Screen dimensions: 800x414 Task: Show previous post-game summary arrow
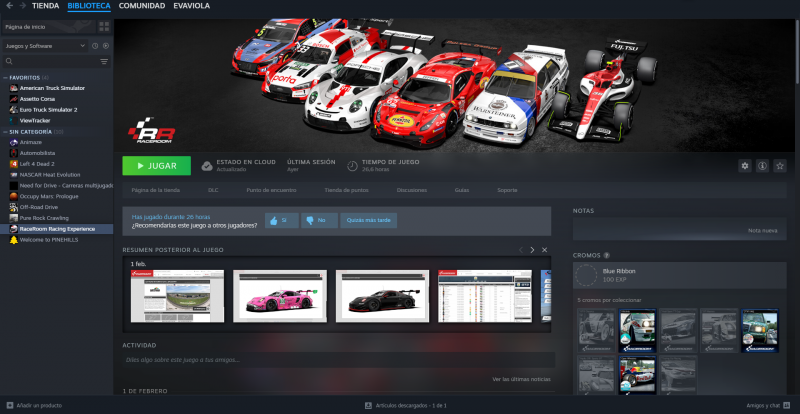pyautogui.click(x=520, y=250)
